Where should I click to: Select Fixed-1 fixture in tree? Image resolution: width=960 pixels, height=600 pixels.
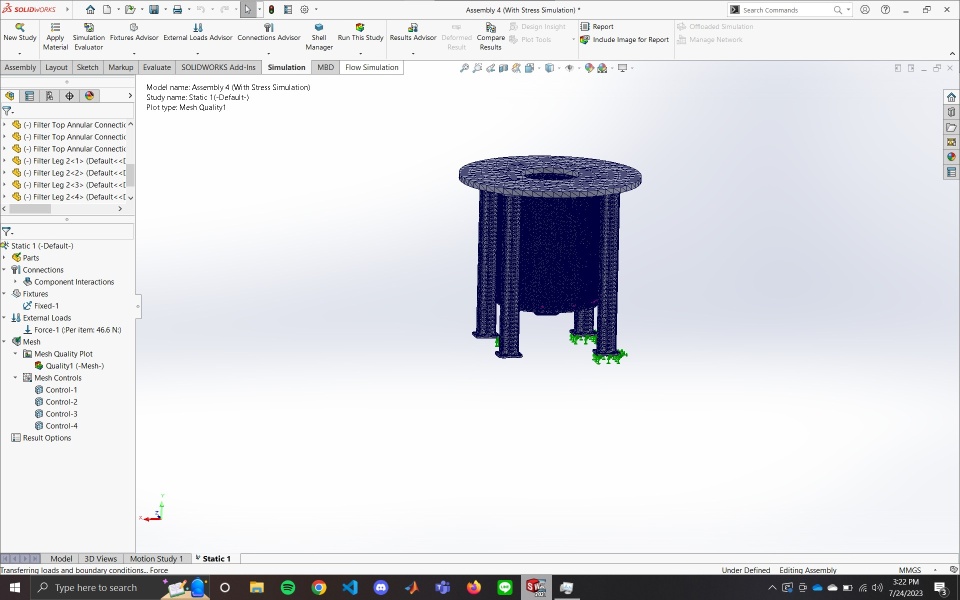coord(40,306)
